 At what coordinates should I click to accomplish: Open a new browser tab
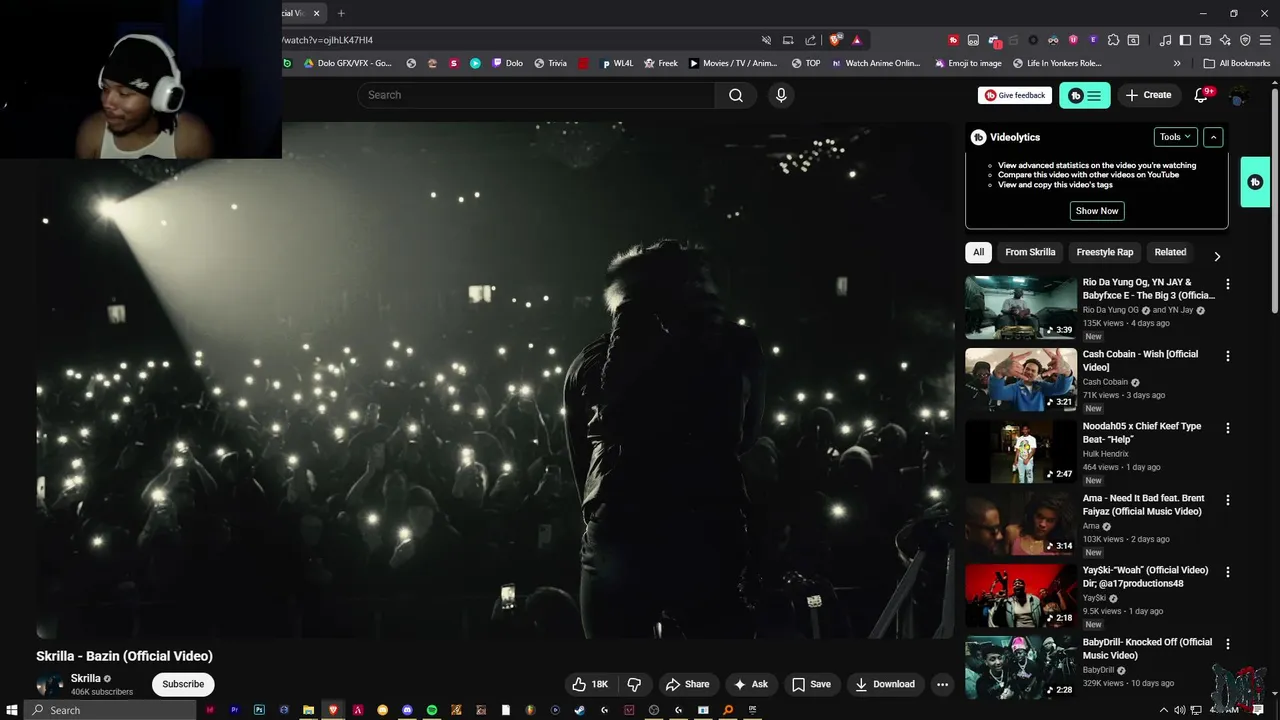(x=341, y=13)
